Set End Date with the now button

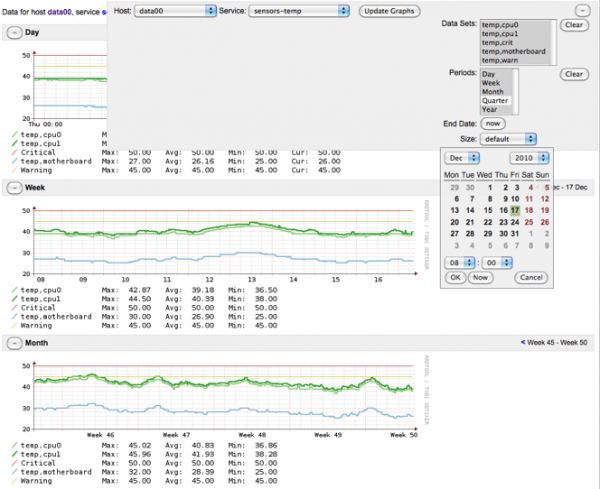(x=493, y=123)
